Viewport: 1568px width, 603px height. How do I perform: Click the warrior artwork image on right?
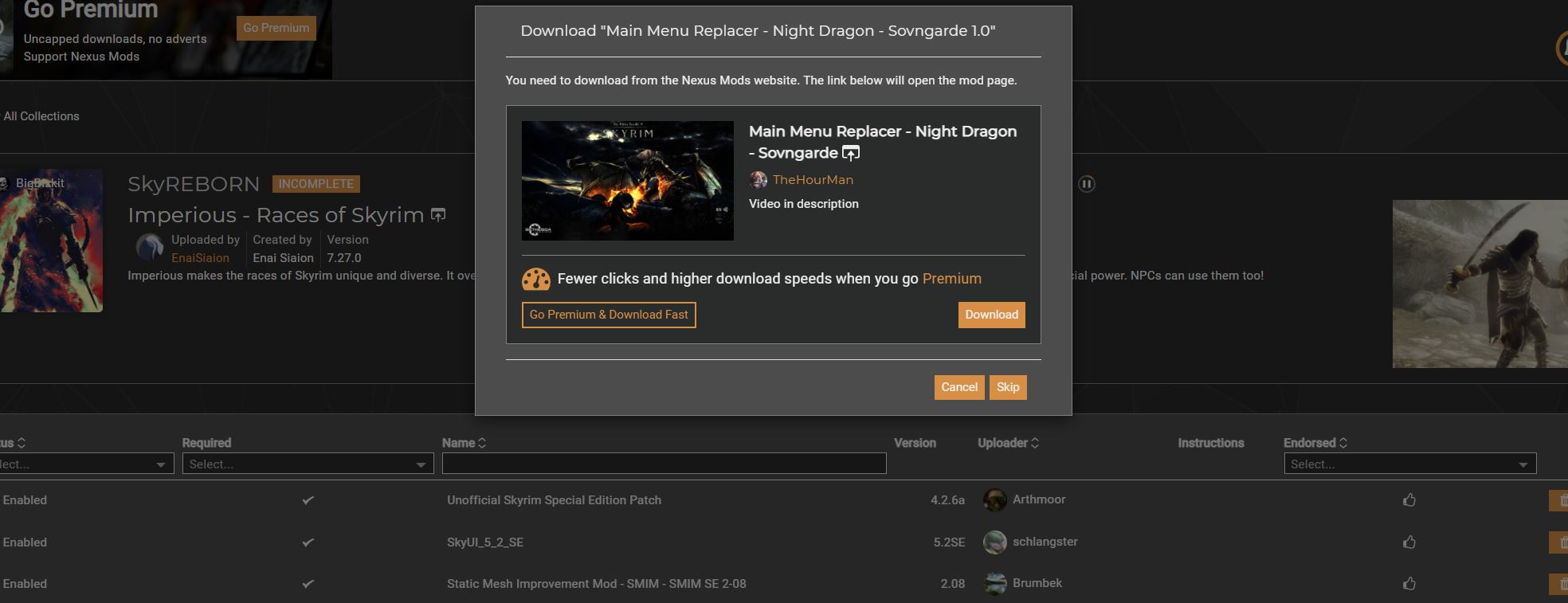tap(1480, 284)
